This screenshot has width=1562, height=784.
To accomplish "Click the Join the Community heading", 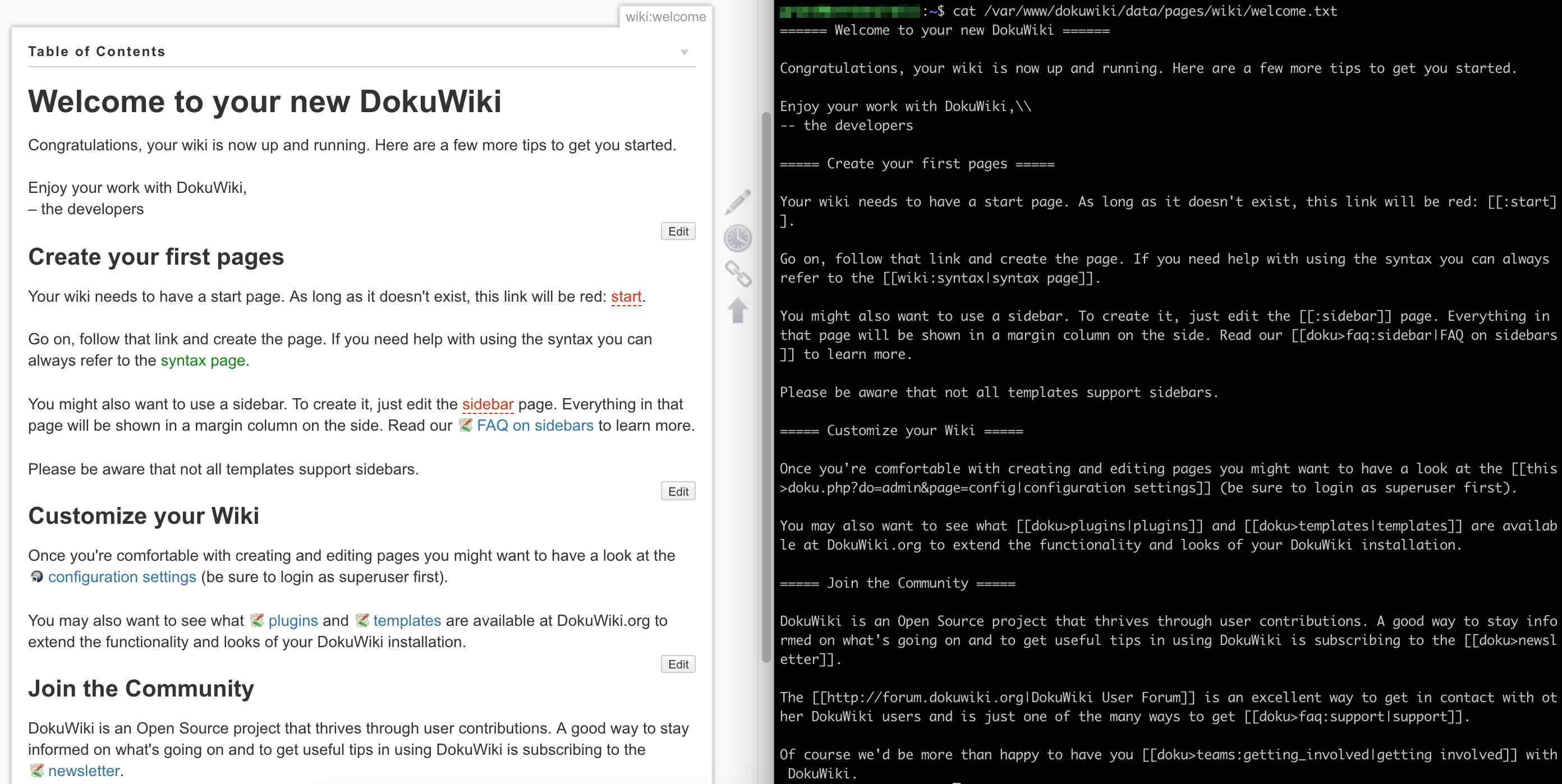I will 141,689.
